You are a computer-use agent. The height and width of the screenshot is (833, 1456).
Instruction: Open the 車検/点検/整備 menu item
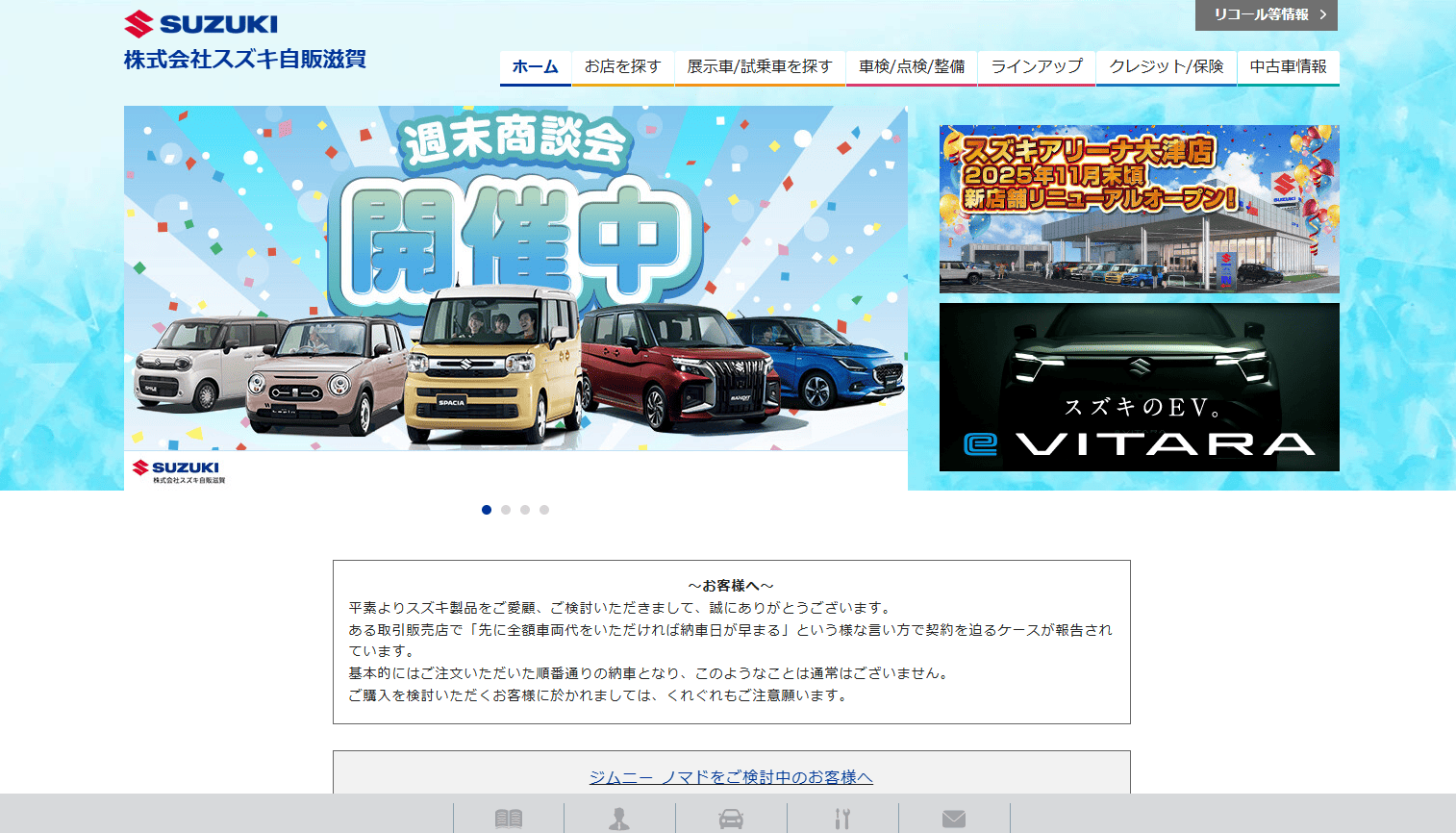tap(912, 67)
